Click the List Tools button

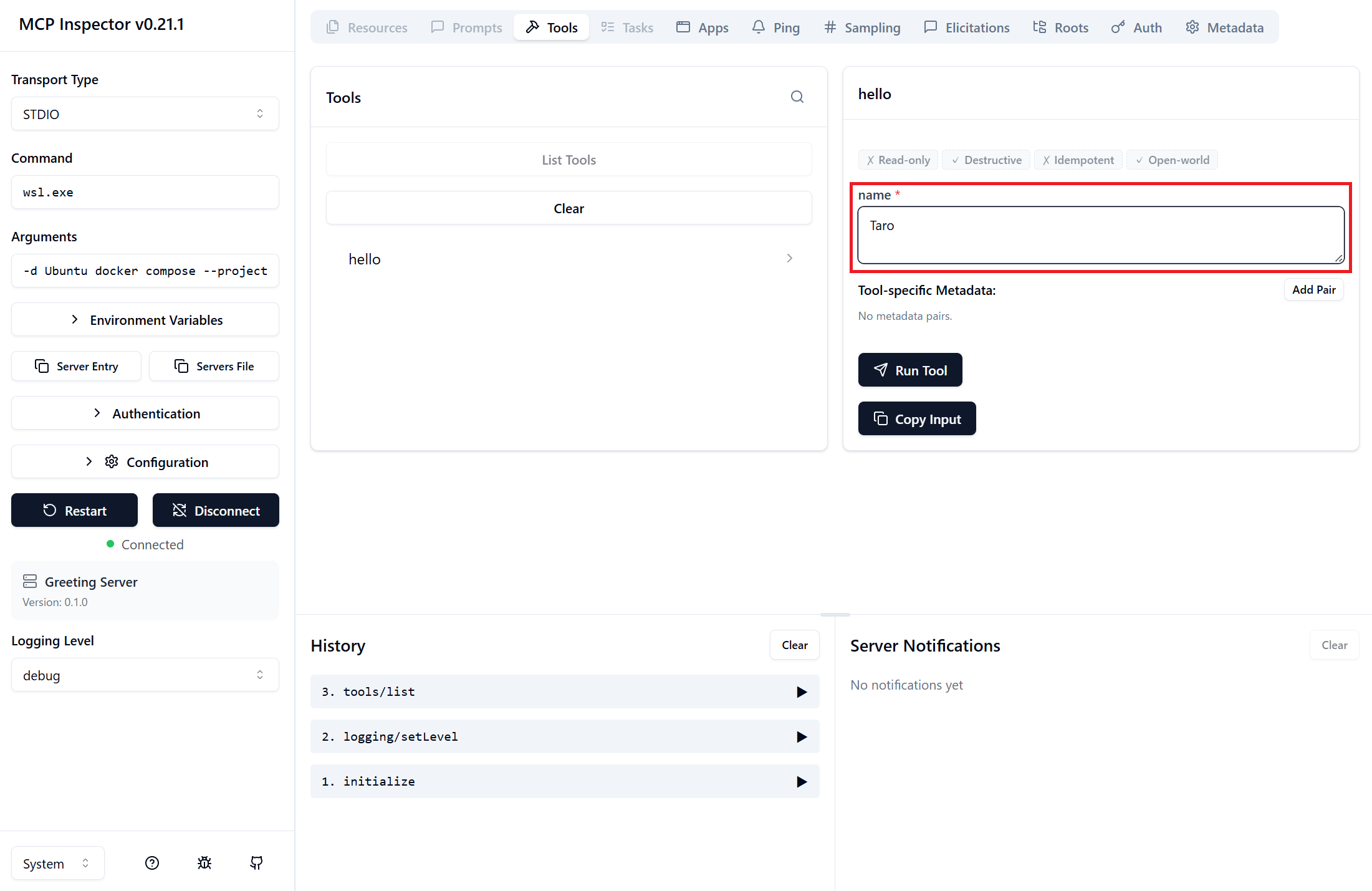tap(569, 160)
